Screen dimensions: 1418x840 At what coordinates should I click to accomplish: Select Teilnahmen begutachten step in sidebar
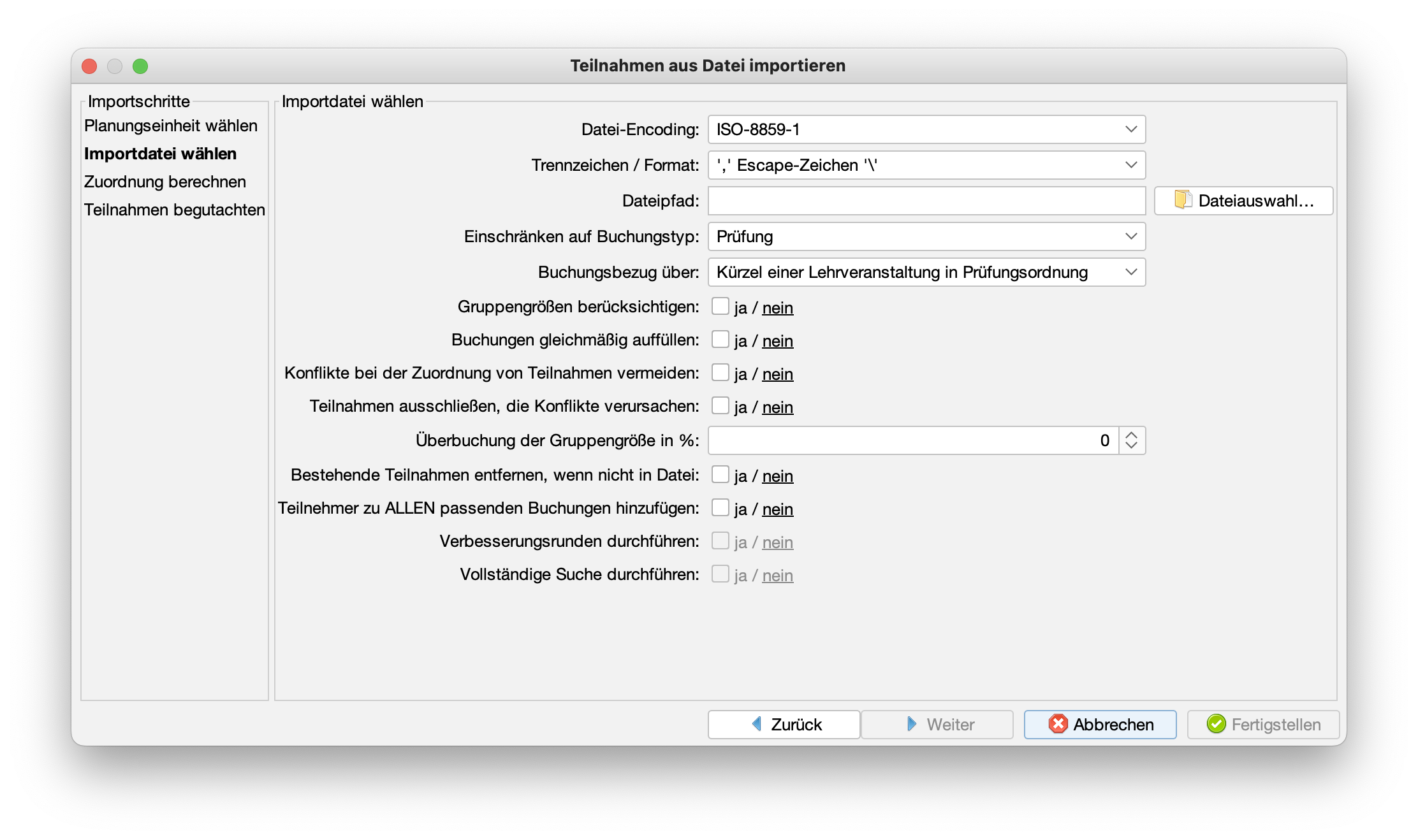point(175,210)
